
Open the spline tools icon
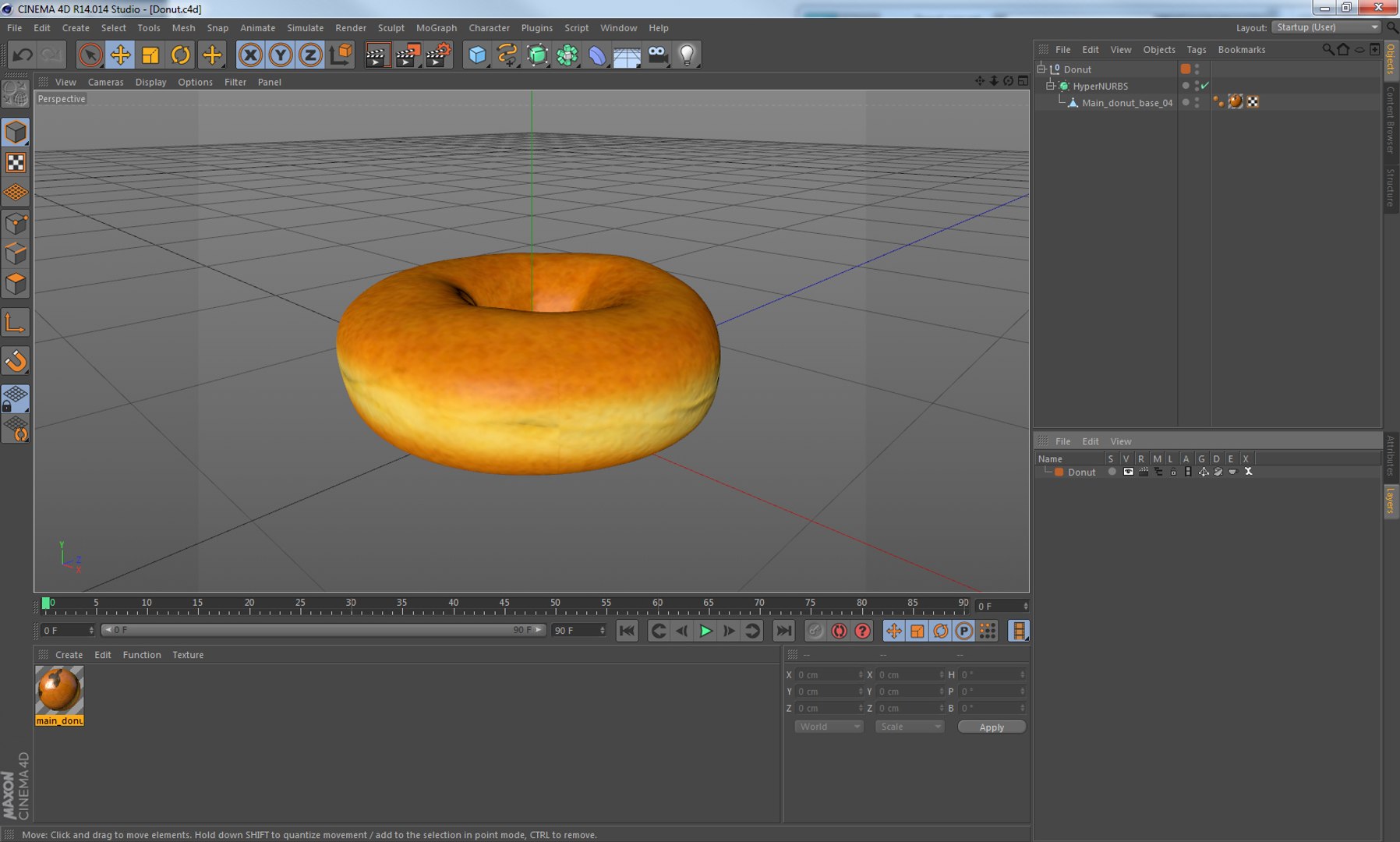[x=507, y=55]
